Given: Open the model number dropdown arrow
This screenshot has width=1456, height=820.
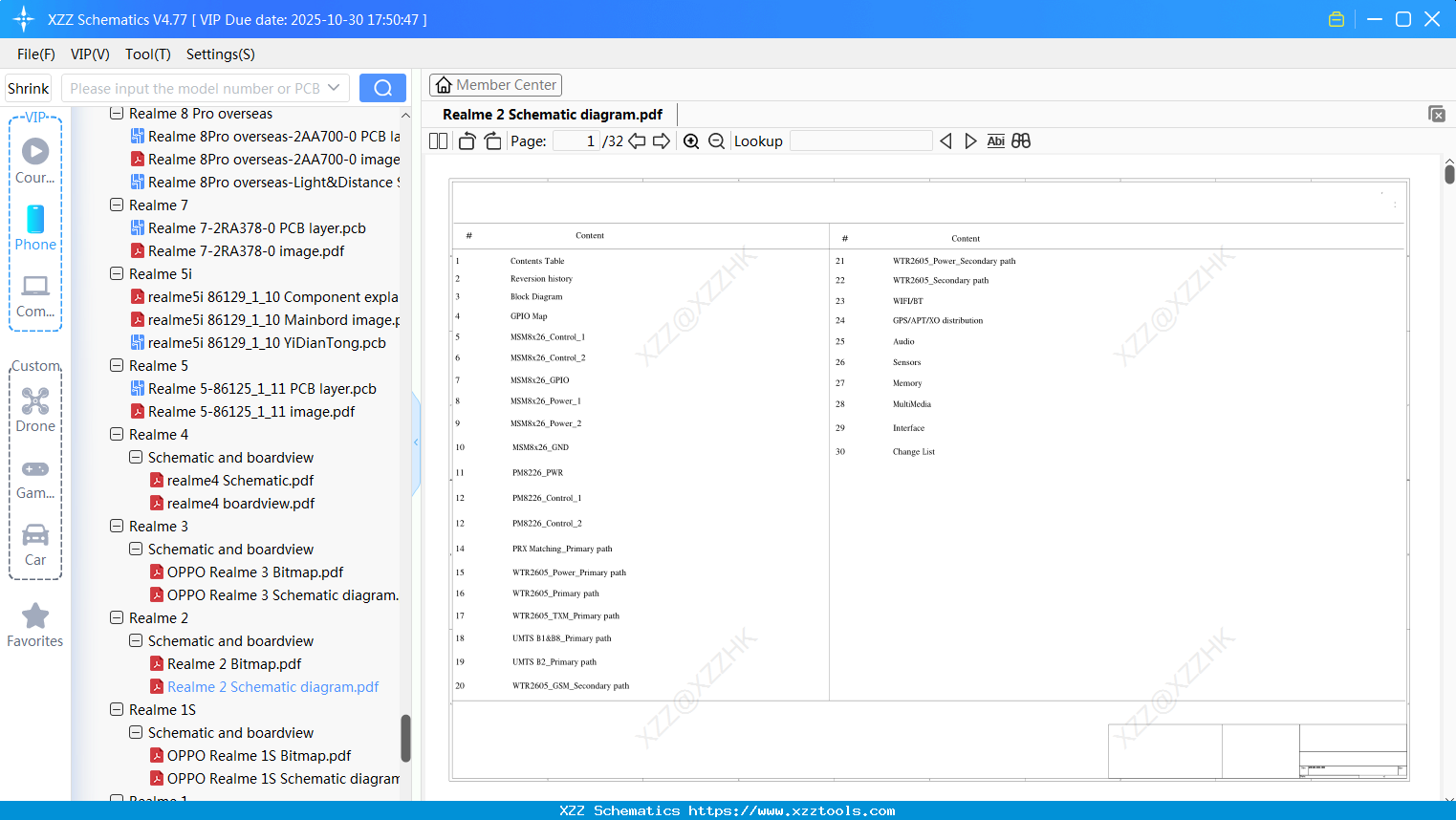Looking at the screenshot, I should pos(334,88).
